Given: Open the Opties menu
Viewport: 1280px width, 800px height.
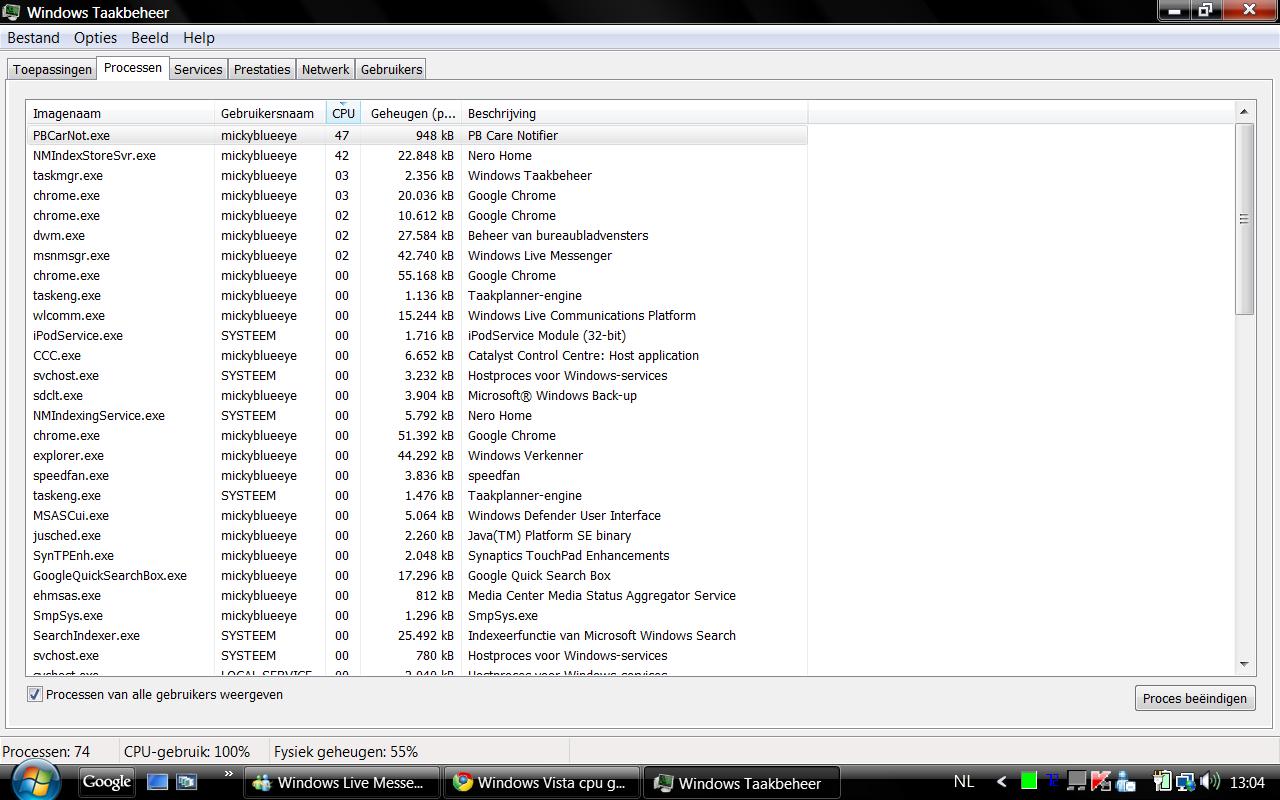Looking at the screenshot, I should pyautogui.click(x=95, y=37).
